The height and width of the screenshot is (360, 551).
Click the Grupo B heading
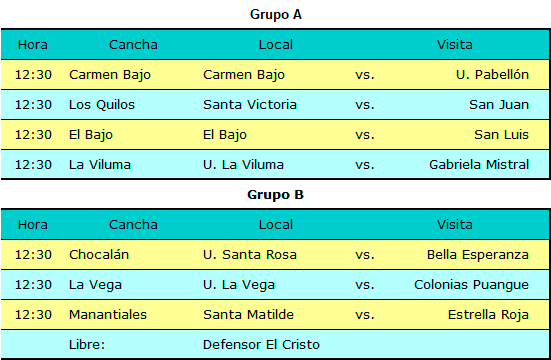point(275,194)
